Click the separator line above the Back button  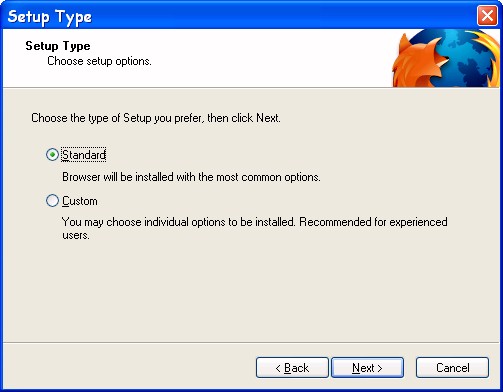click(251, 342)
